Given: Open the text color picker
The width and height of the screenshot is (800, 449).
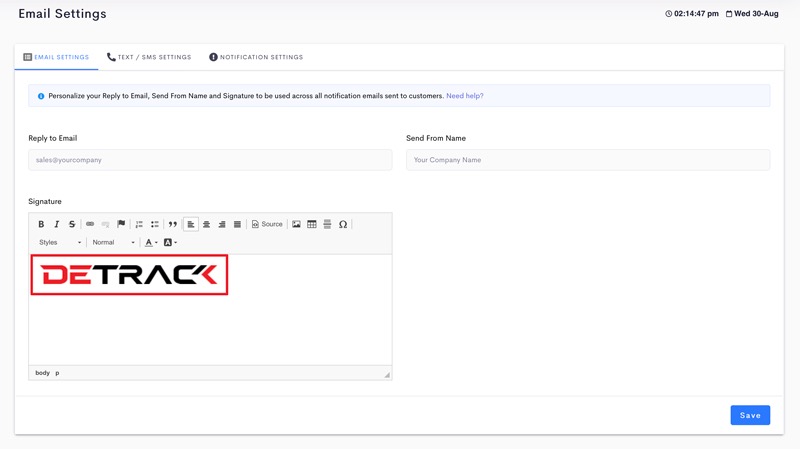Looking at the screenshot, I should click(151, 242).
